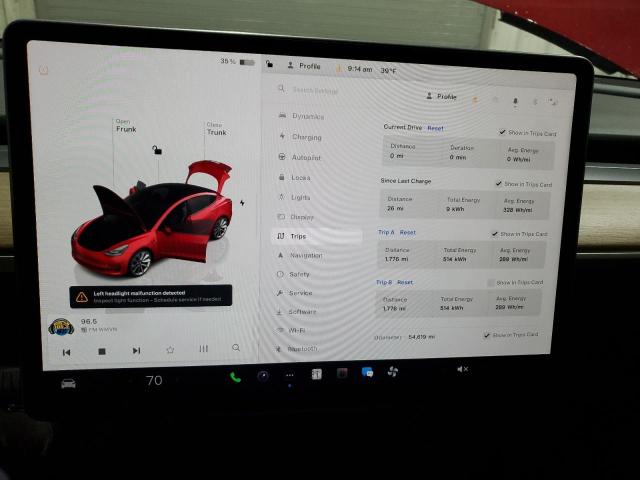The height and width of the screenshot is (480, 640).
Task: Reset the Trip B counter
Action: (x=405, y=282)
